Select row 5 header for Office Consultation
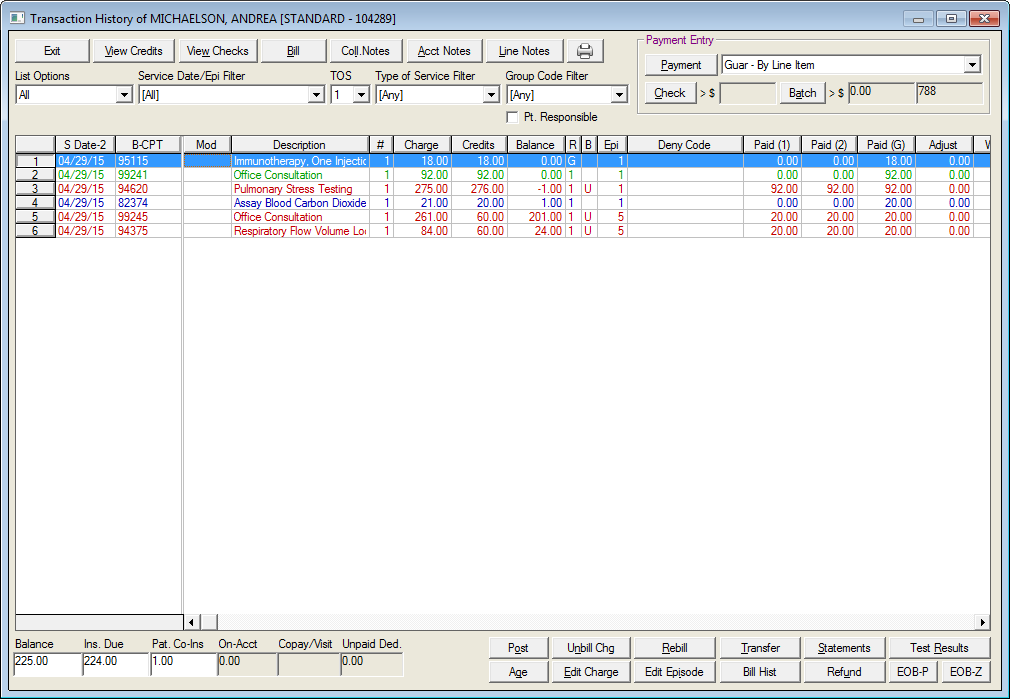 [x=35, y=217]
